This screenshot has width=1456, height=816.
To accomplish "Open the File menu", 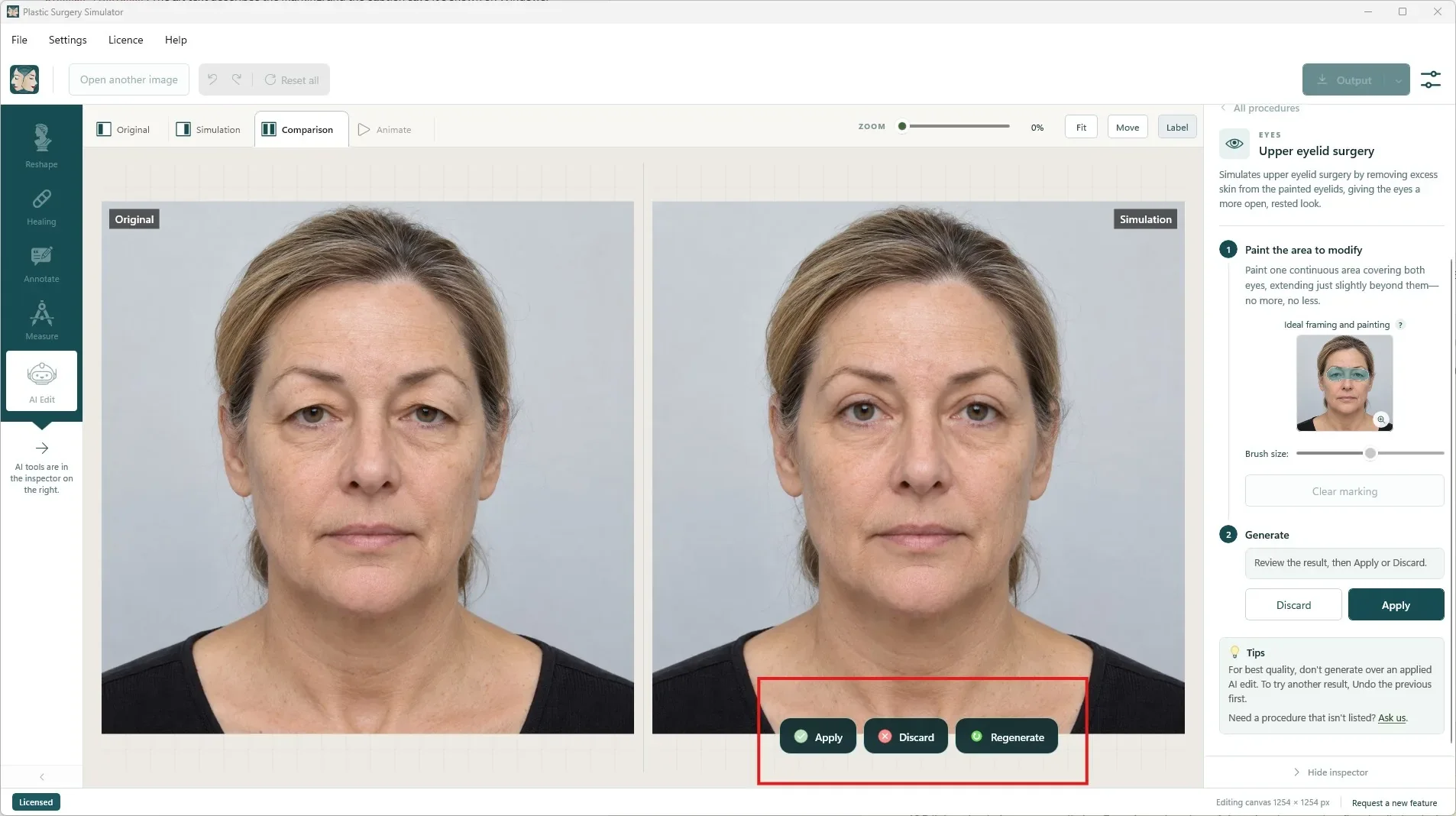I will [x=19, y=40].
